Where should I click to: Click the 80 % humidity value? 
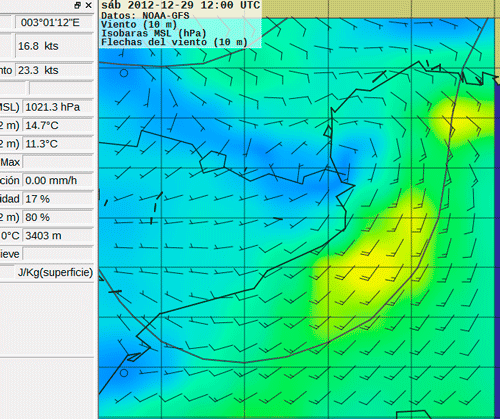pyautogui.click(x=57, y=217)
